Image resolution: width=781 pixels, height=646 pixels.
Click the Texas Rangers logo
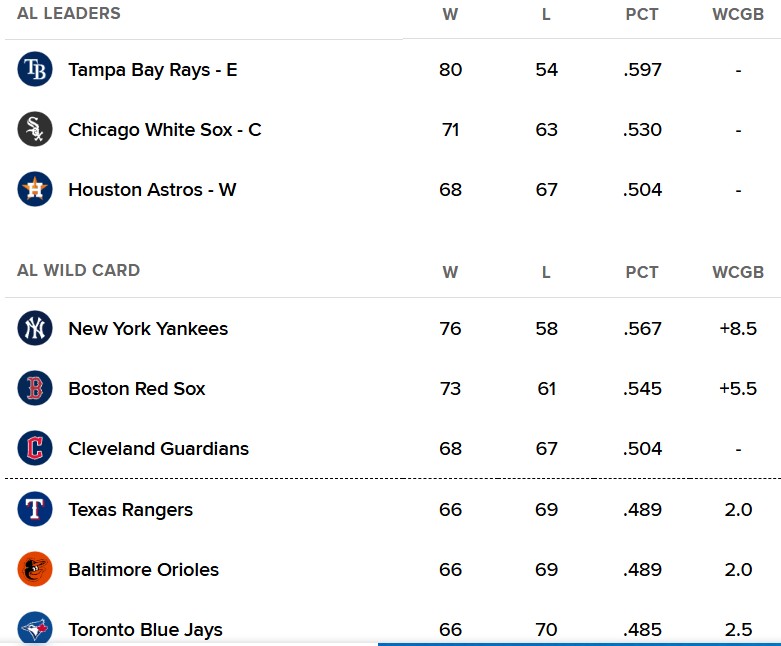point(35,509)
